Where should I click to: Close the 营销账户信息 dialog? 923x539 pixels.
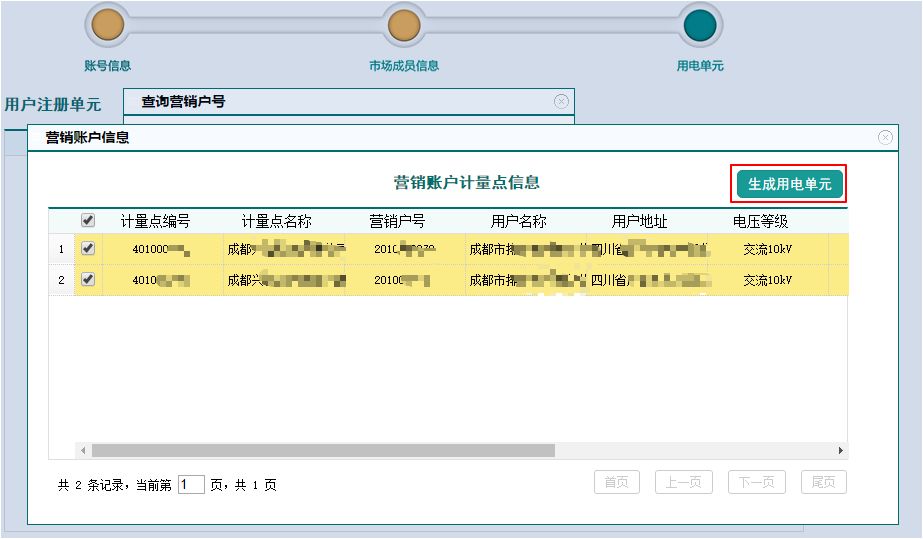[885, 138]
